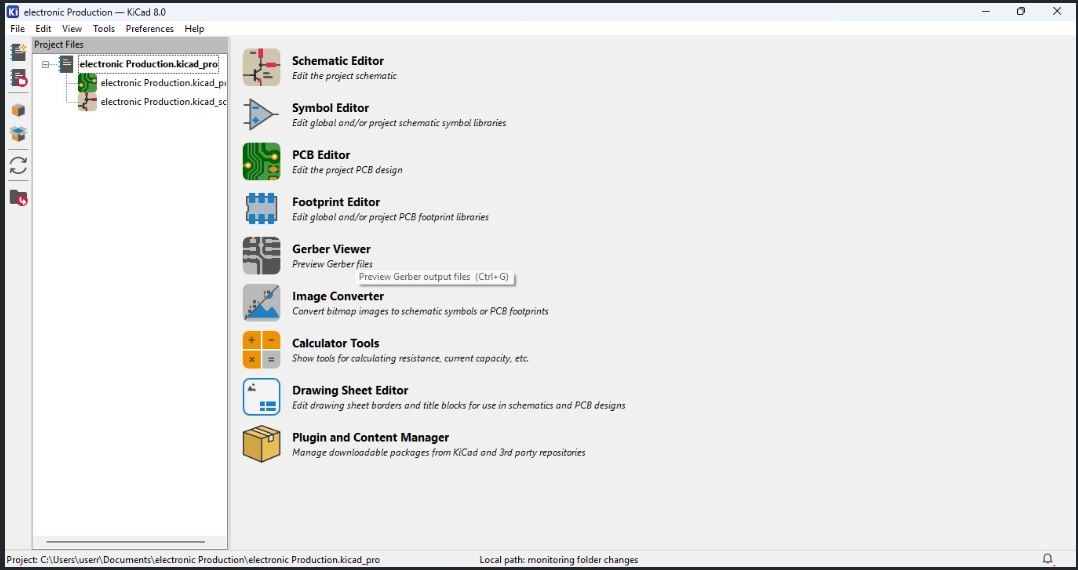Click the Gerber Viewer title

coord(331,249)
